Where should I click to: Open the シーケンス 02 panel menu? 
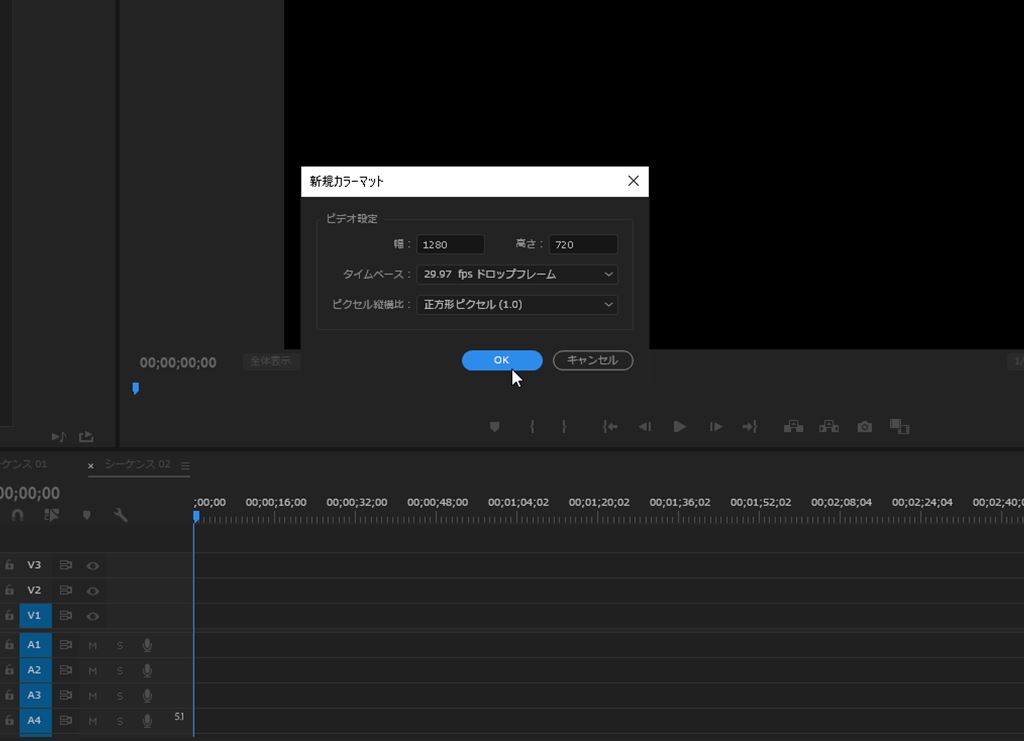pos(185,465)
